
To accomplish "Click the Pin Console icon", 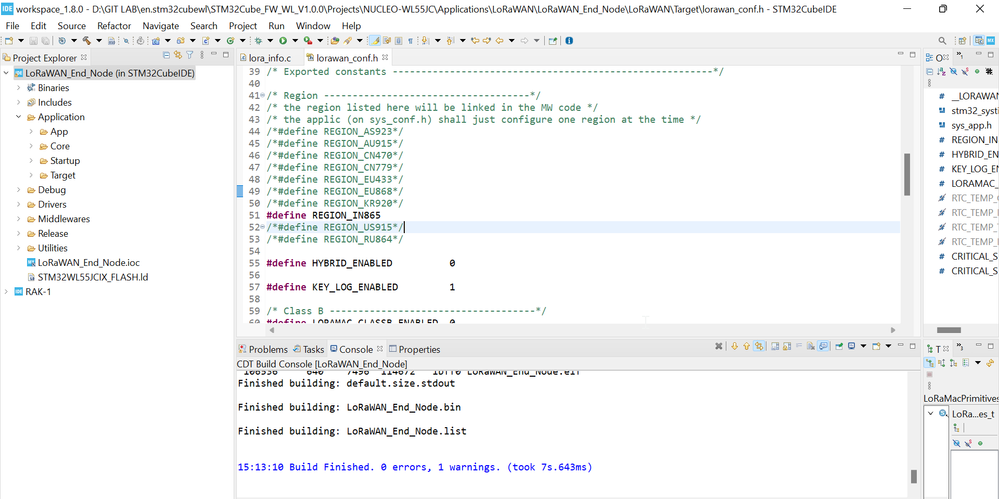I will [x=839, y=346].
